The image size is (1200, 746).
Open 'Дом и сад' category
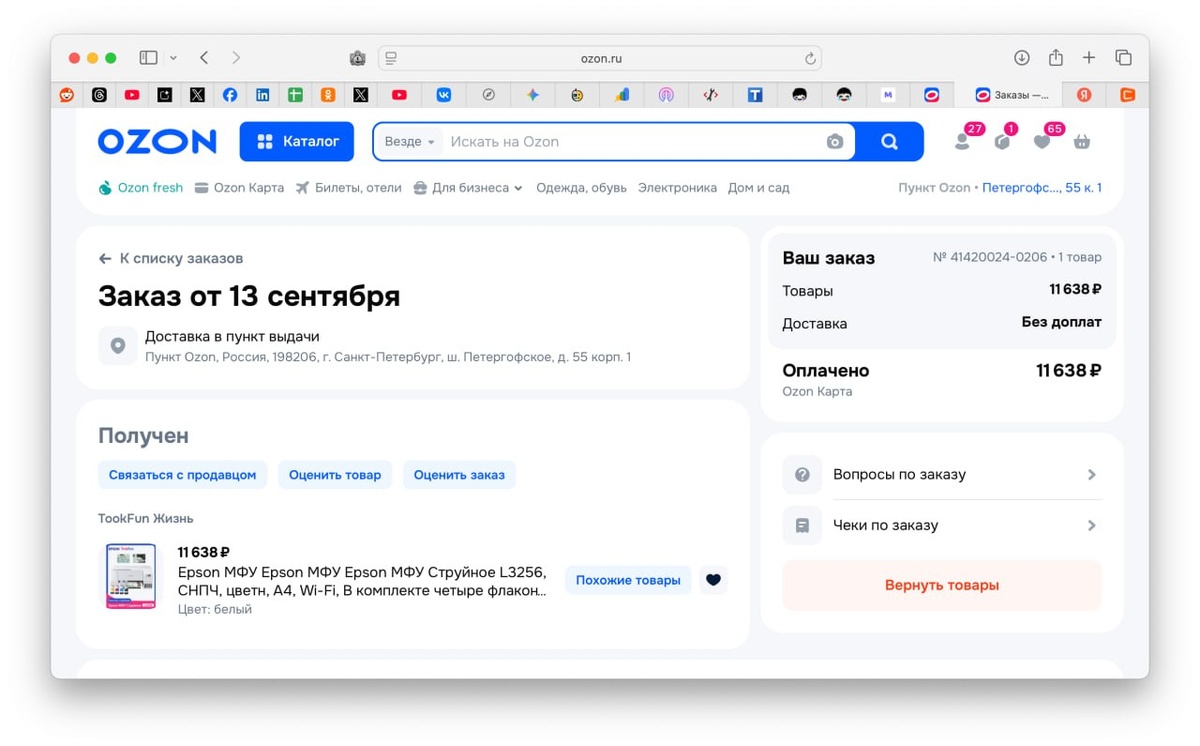point(758,188)
